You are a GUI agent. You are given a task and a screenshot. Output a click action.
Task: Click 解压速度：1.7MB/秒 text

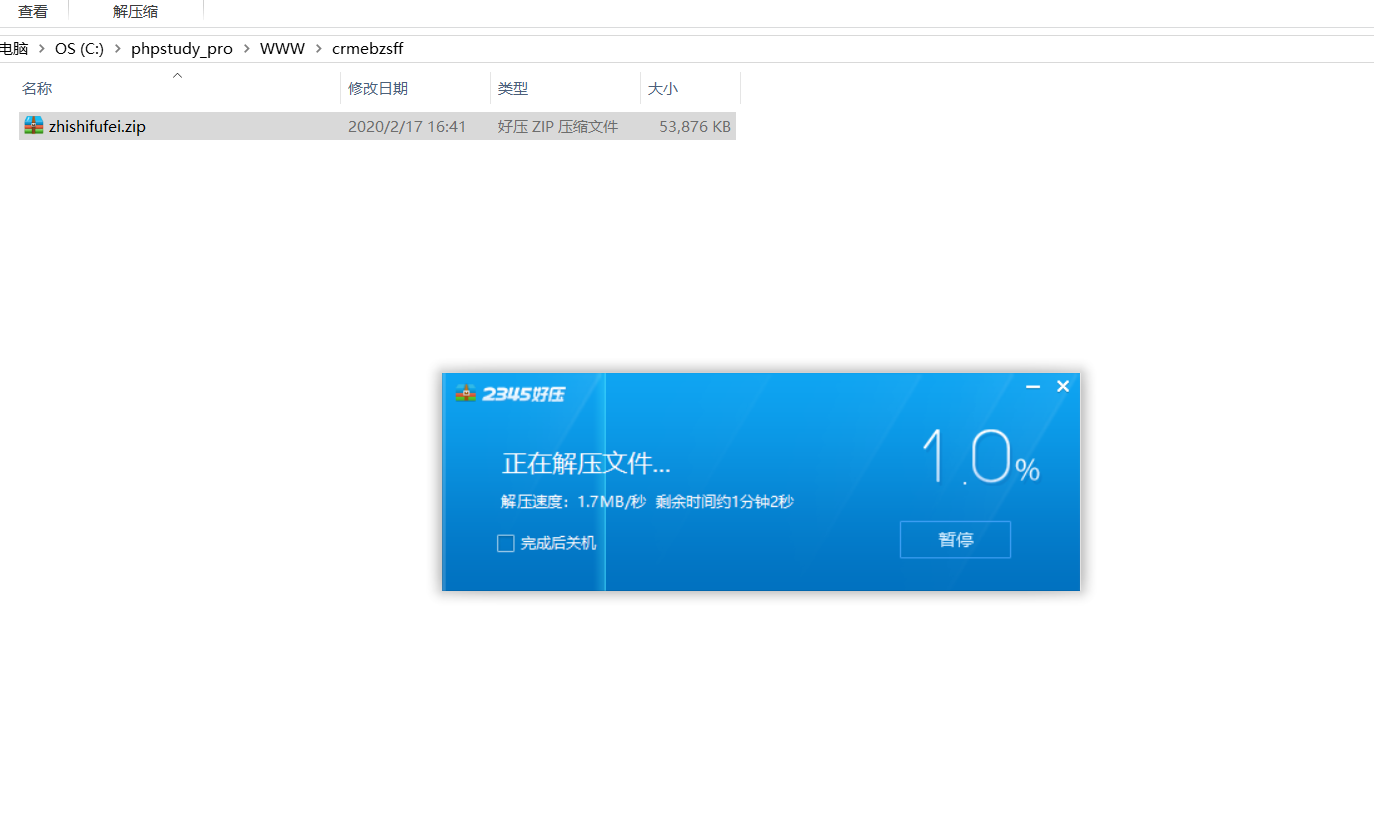(x=574, y=502)
